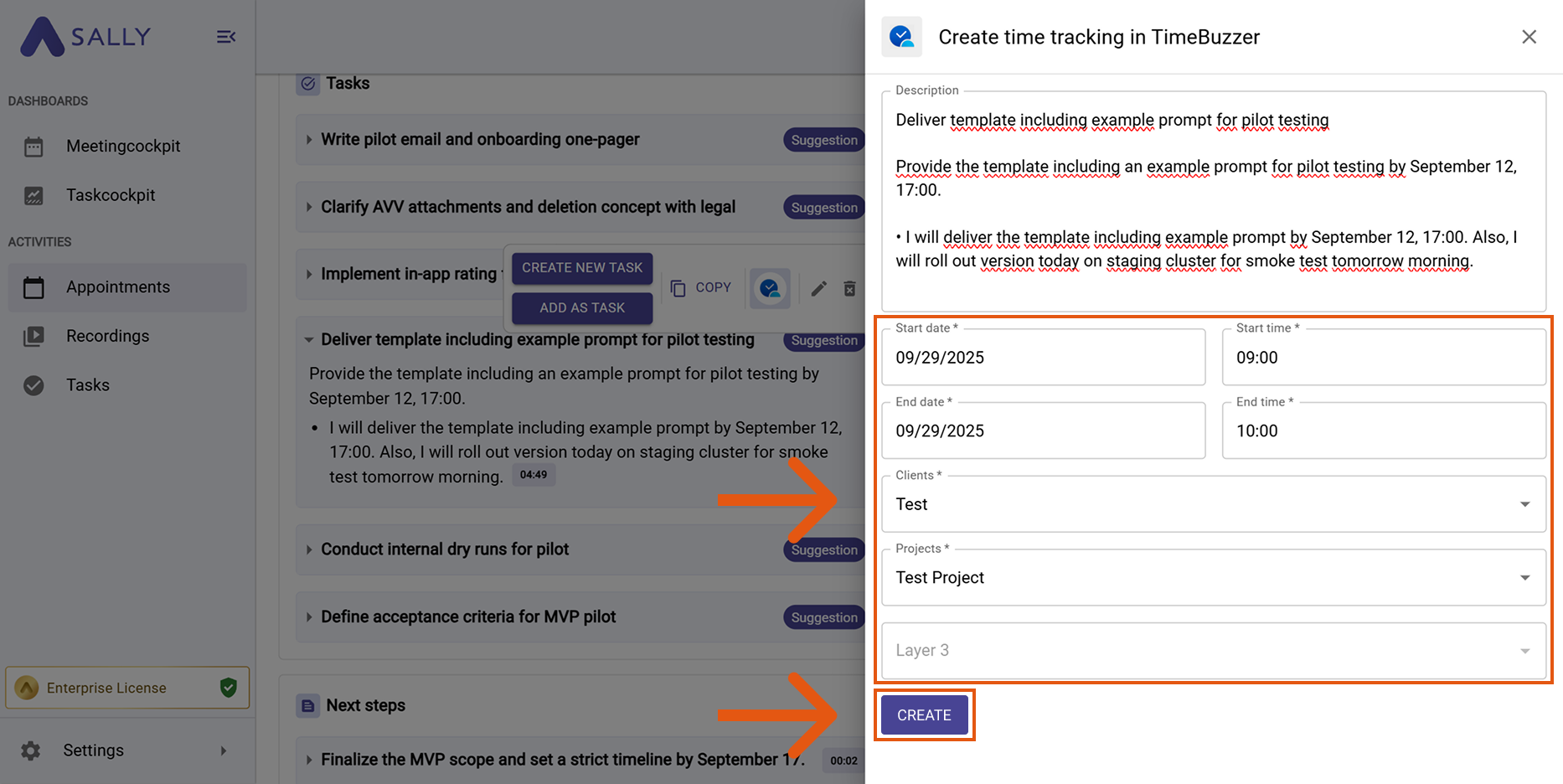Edit the End time field

(x=1384, y=431)
